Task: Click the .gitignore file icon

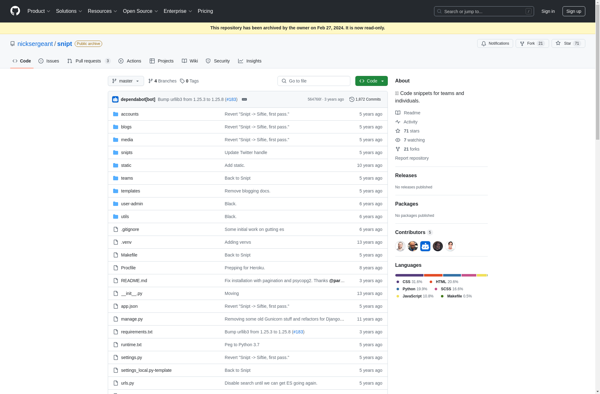Action: coord(116,230)
